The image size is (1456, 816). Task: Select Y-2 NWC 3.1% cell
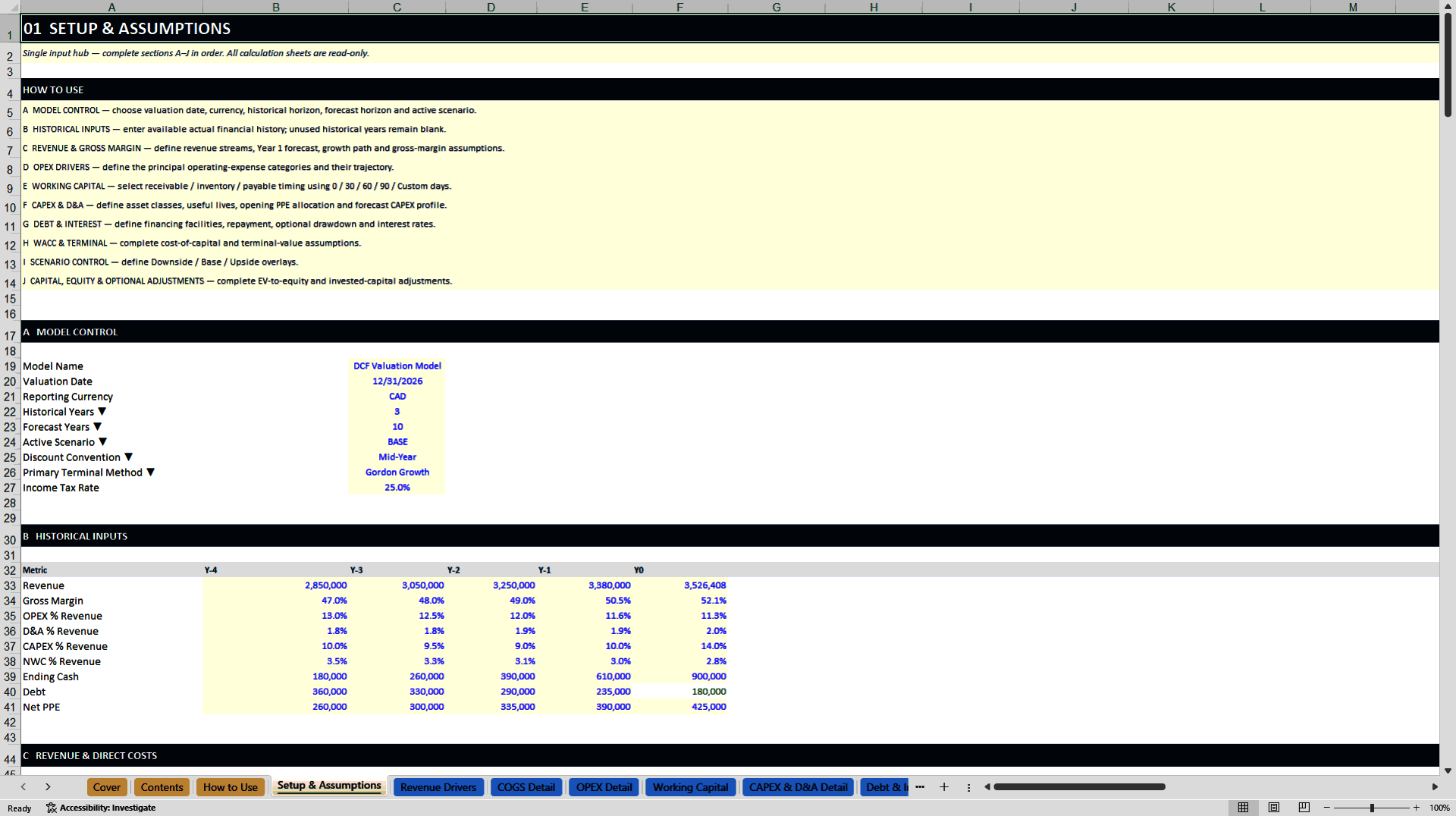[x=491, y=661]
